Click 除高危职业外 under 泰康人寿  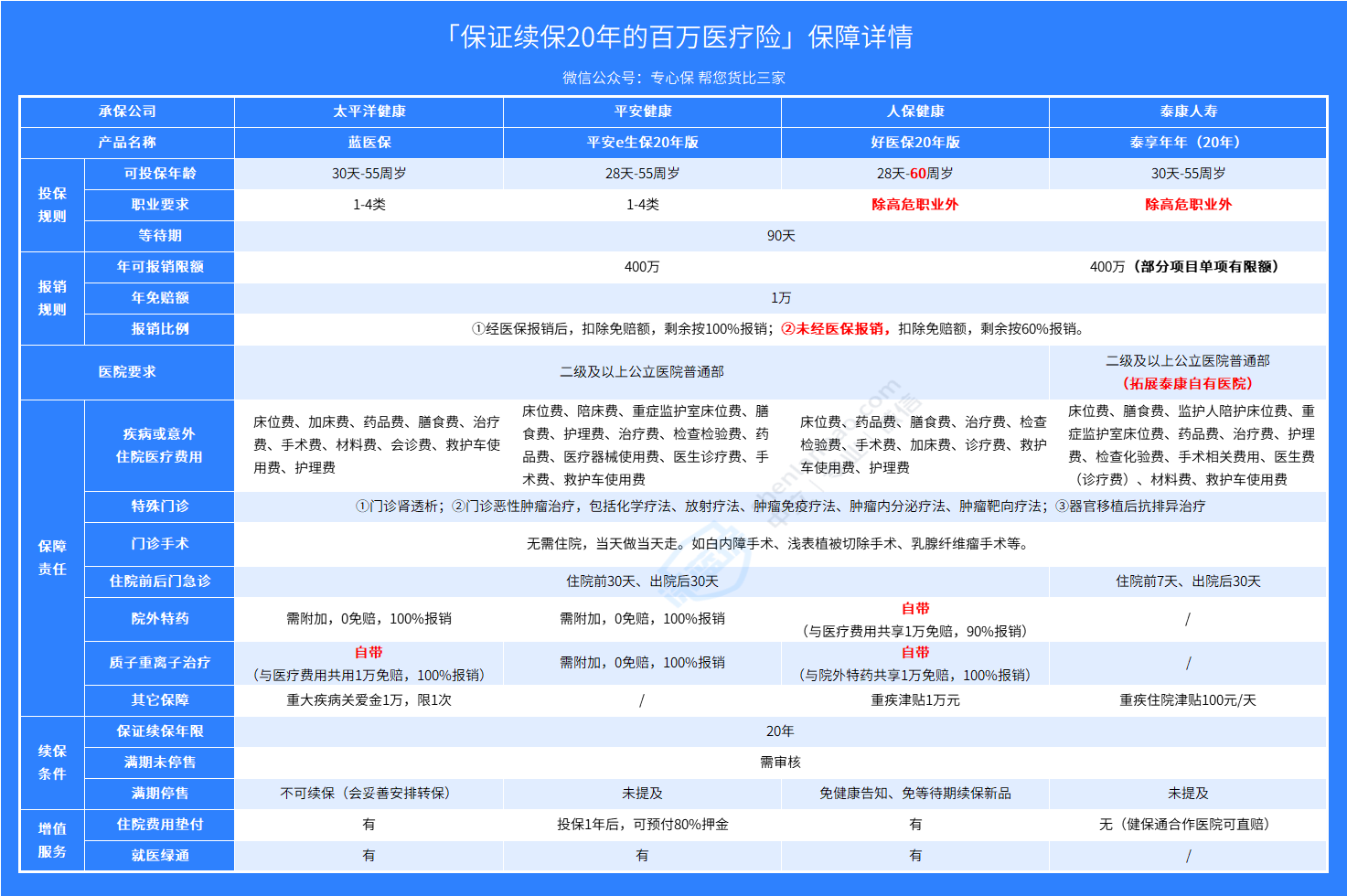(1189, 205)
